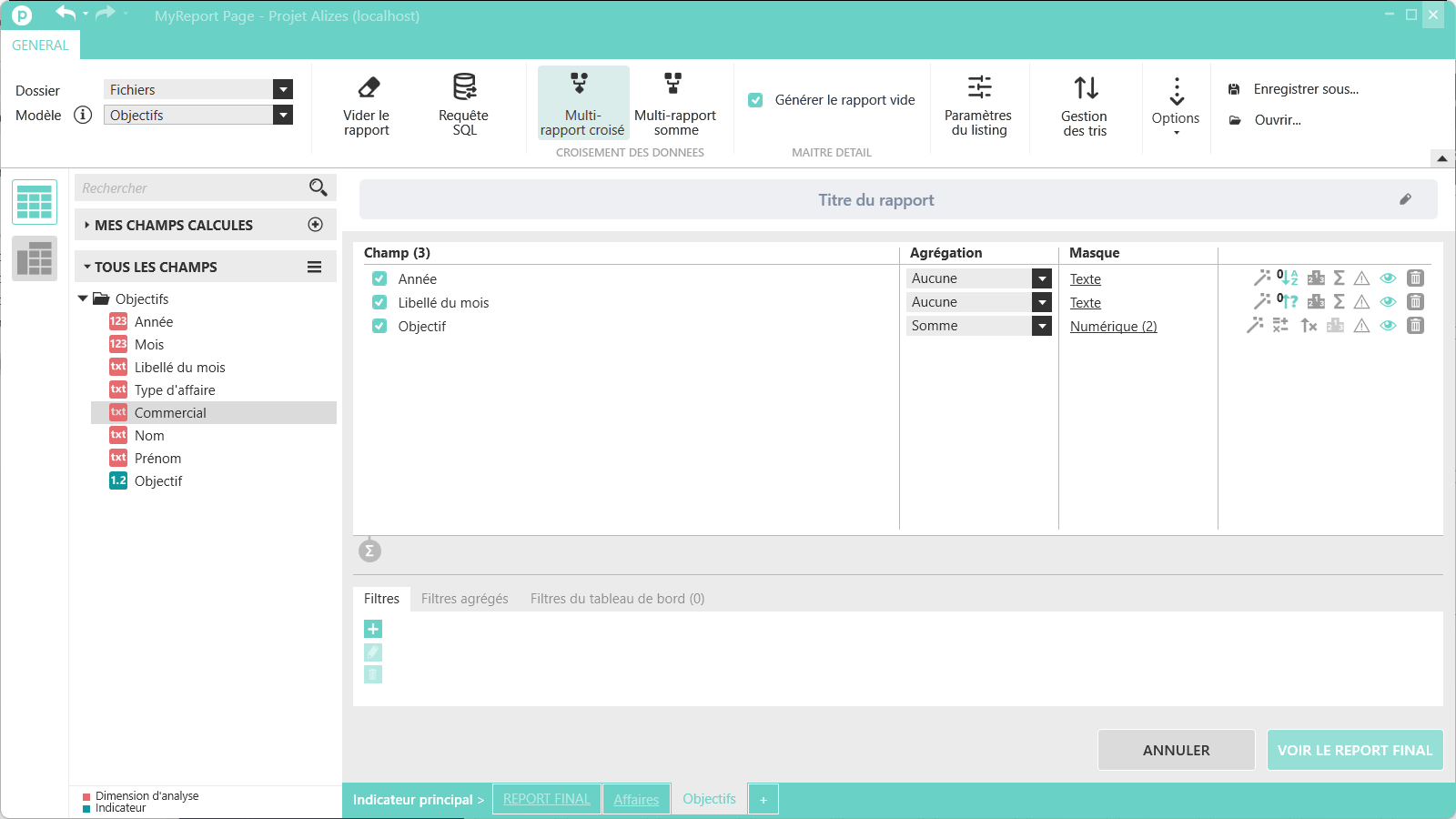The image size is (1456, 819).
Task: Click the Rechercher search field
Action: click(191, 188)
